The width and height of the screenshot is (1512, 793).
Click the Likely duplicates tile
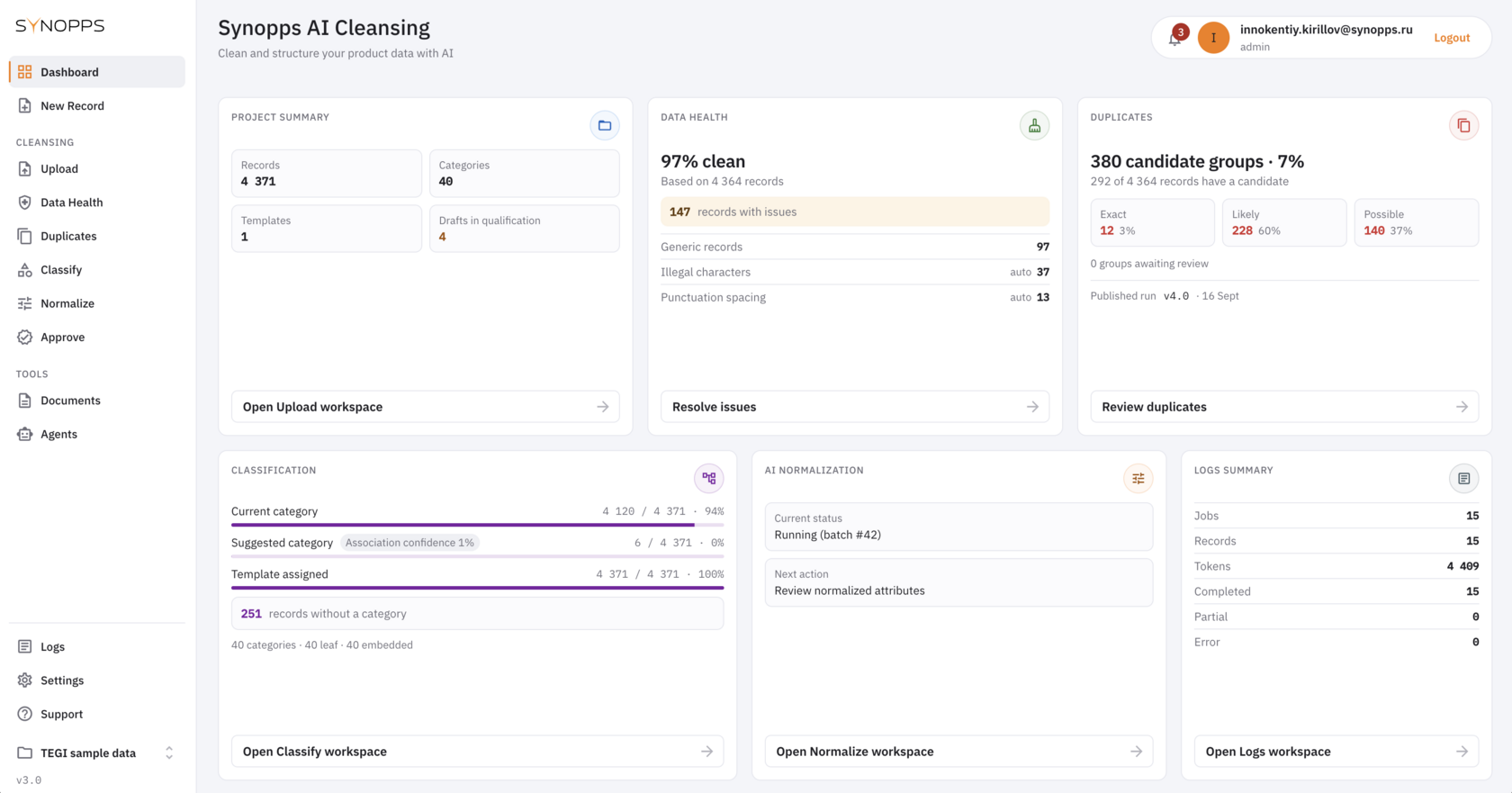click(x=1284, y=222)
